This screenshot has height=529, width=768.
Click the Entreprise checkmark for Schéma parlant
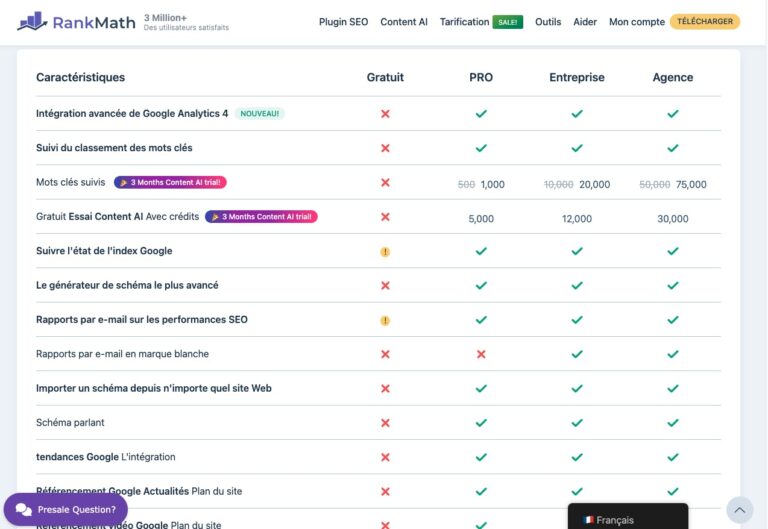tap(577, 423)
